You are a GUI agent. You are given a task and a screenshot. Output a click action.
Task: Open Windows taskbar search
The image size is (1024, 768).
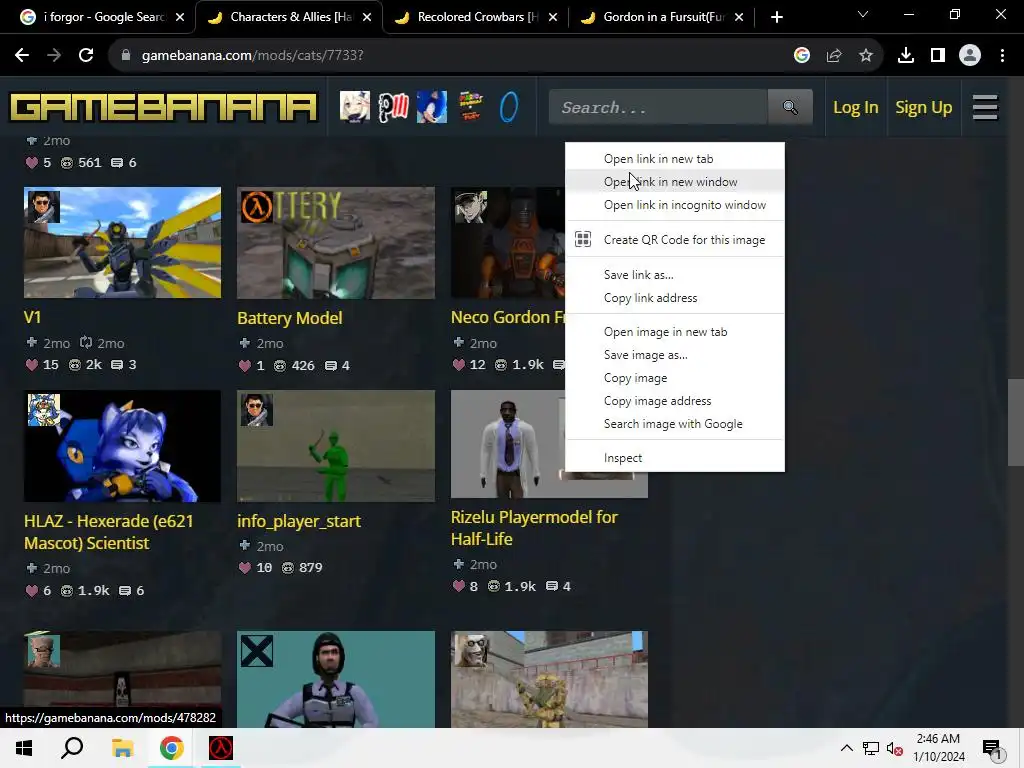coord(72,748)
